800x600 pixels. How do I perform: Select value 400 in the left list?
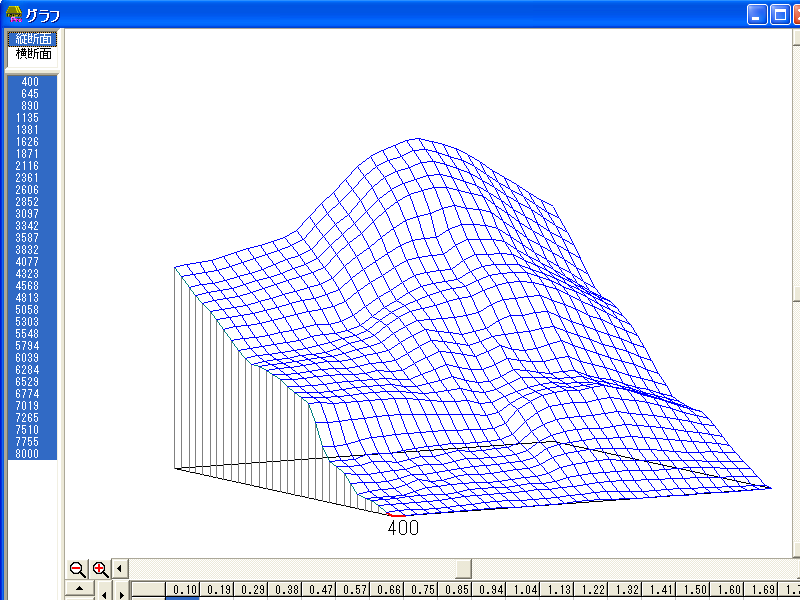32,82
